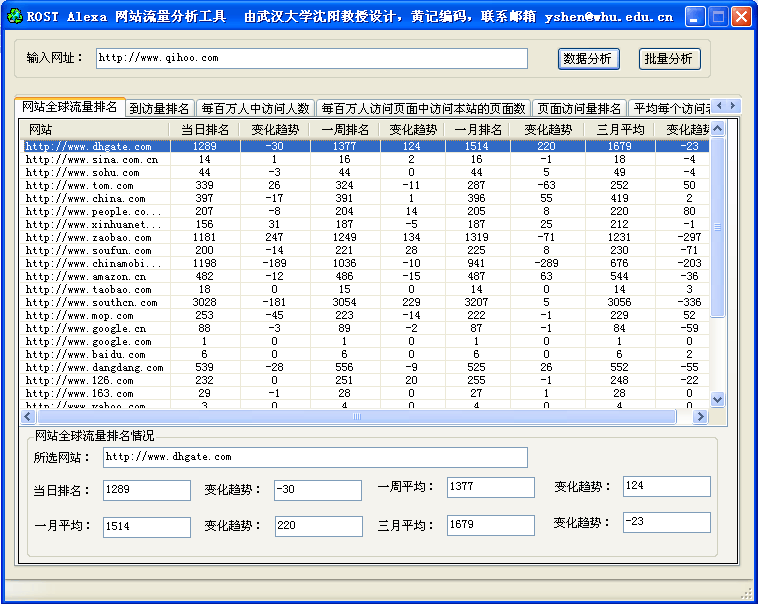Click the 一周排名 column header
The height and width of the screenshot is (604, 758).
[x=343, y=130]
